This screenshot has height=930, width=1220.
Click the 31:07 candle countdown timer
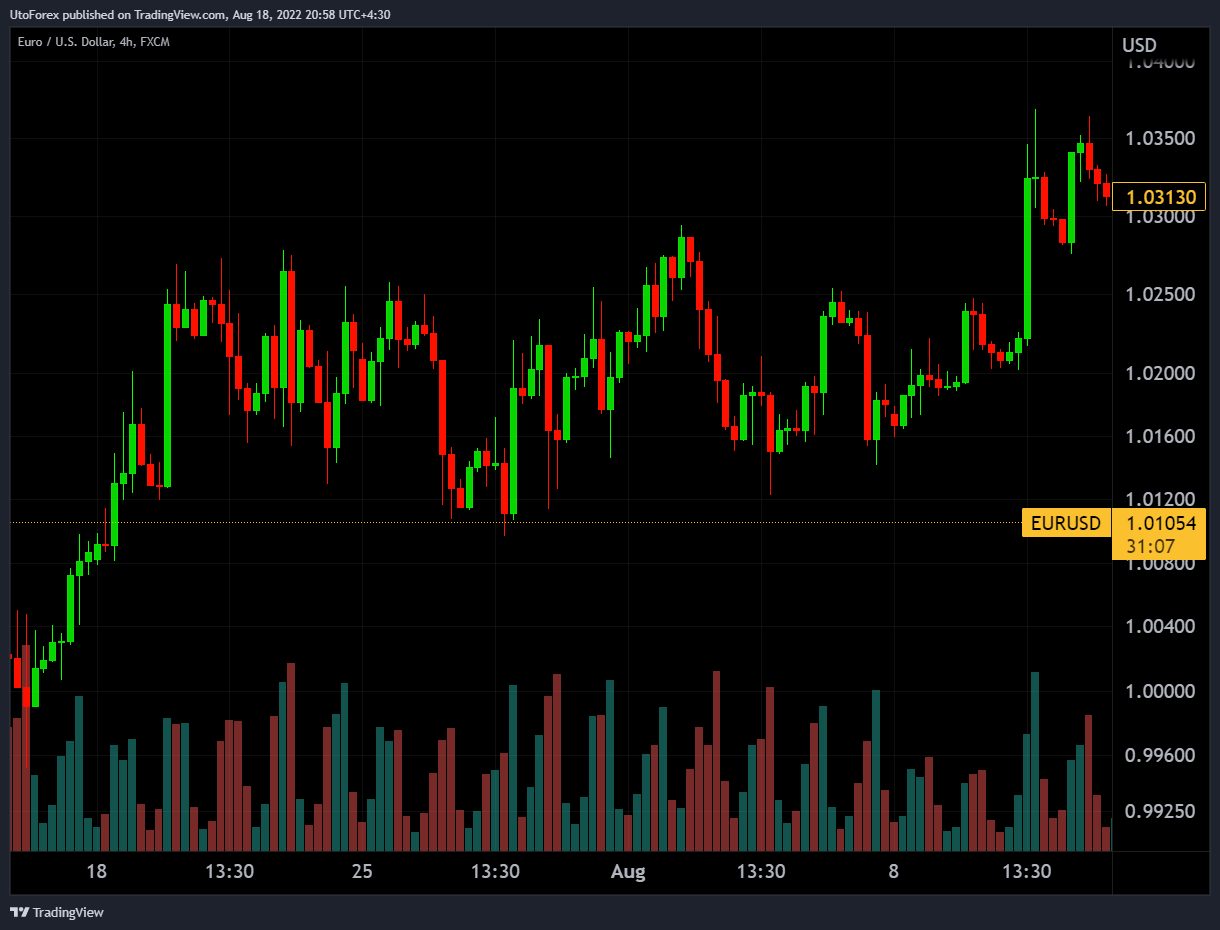tap(1150, 546)
